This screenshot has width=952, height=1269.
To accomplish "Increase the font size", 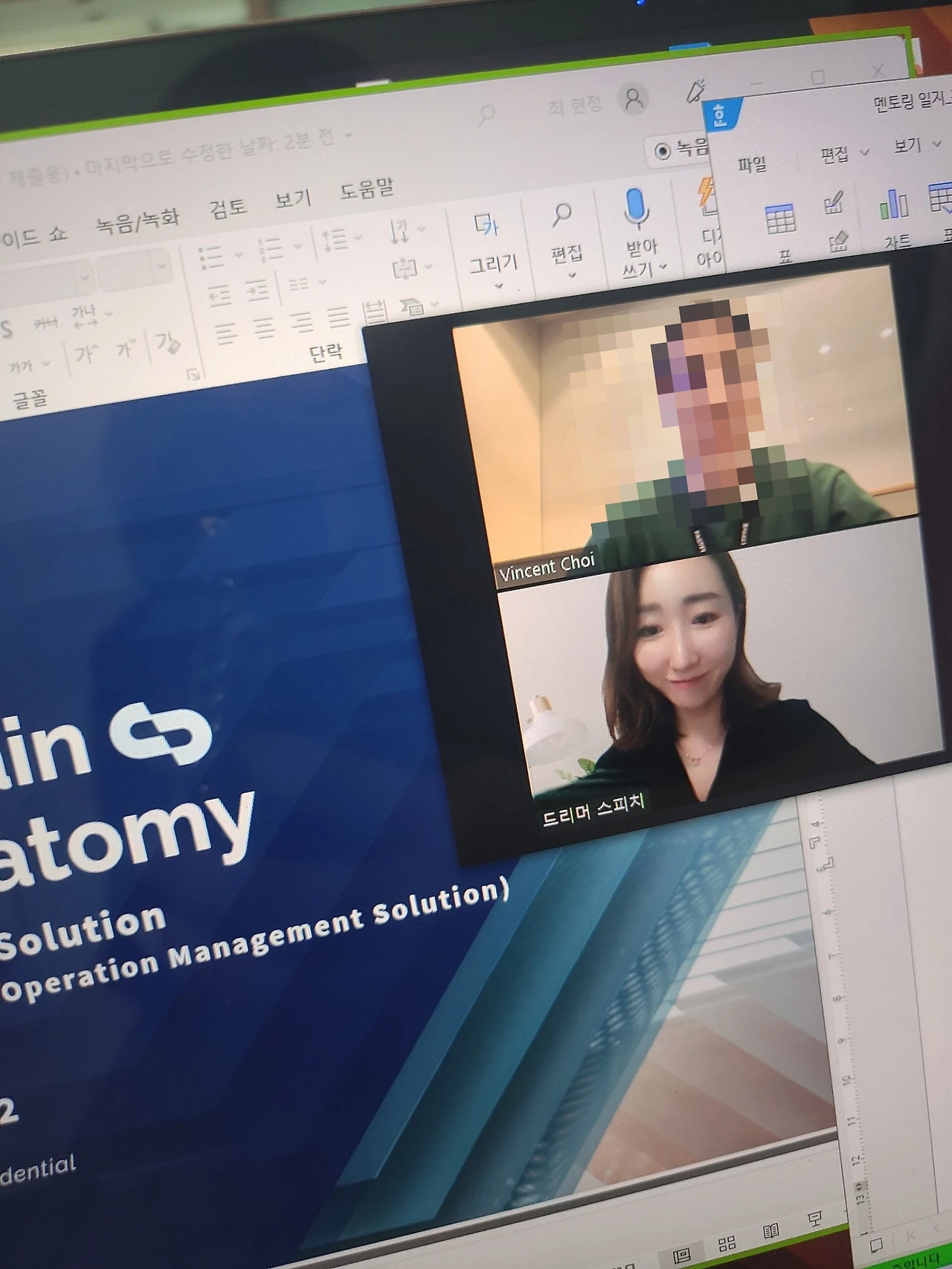I will (x=86, y=355).
